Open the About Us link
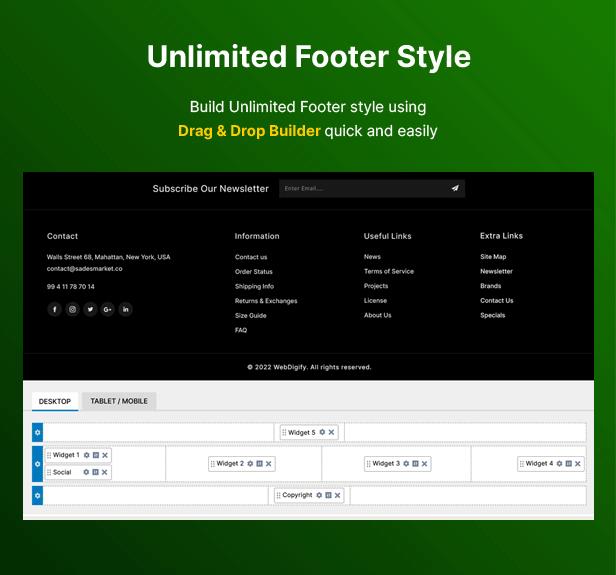This screenshot has height=575, width=616. click(378, 315)
